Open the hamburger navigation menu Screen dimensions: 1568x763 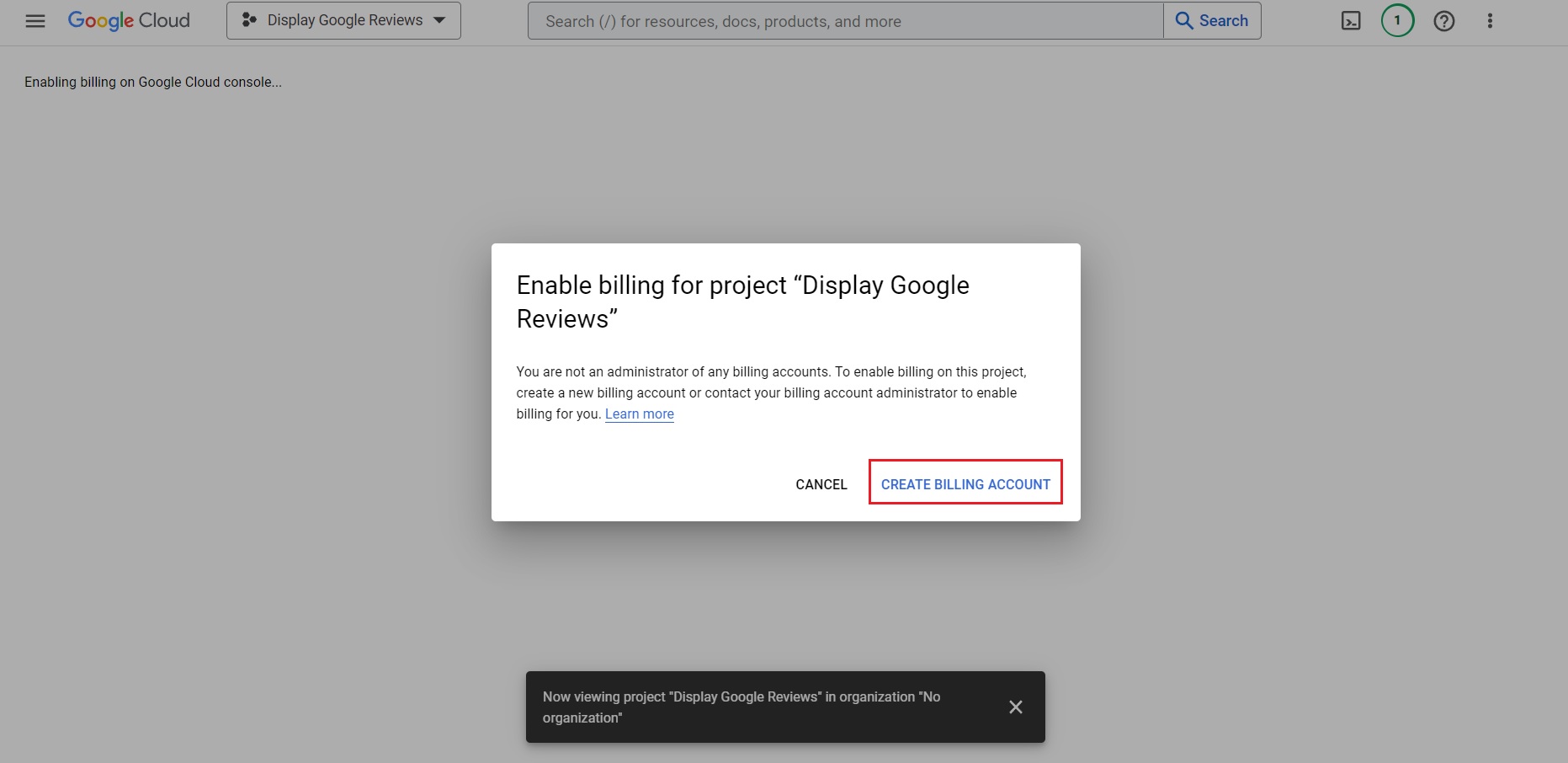click(x=35, y=21)
